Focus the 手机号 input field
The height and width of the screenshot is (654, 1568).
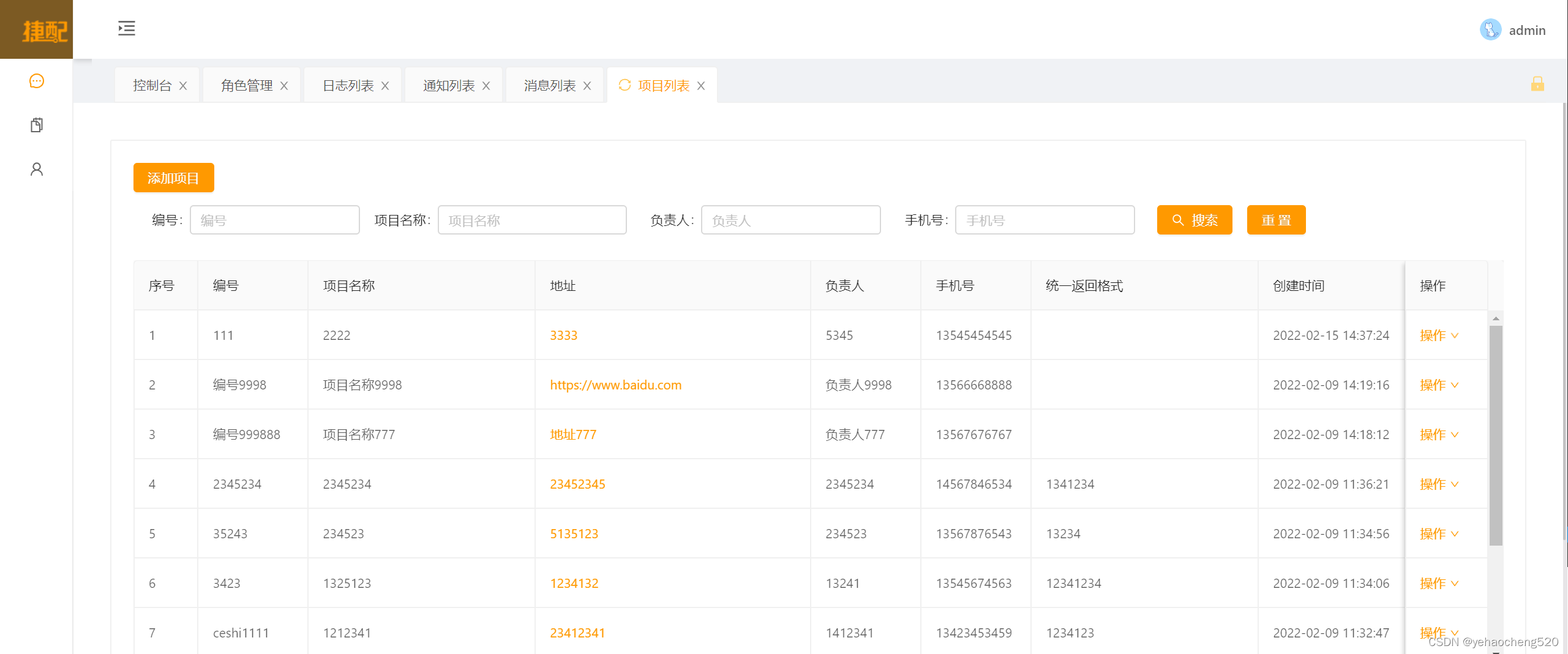[1045, 220]
